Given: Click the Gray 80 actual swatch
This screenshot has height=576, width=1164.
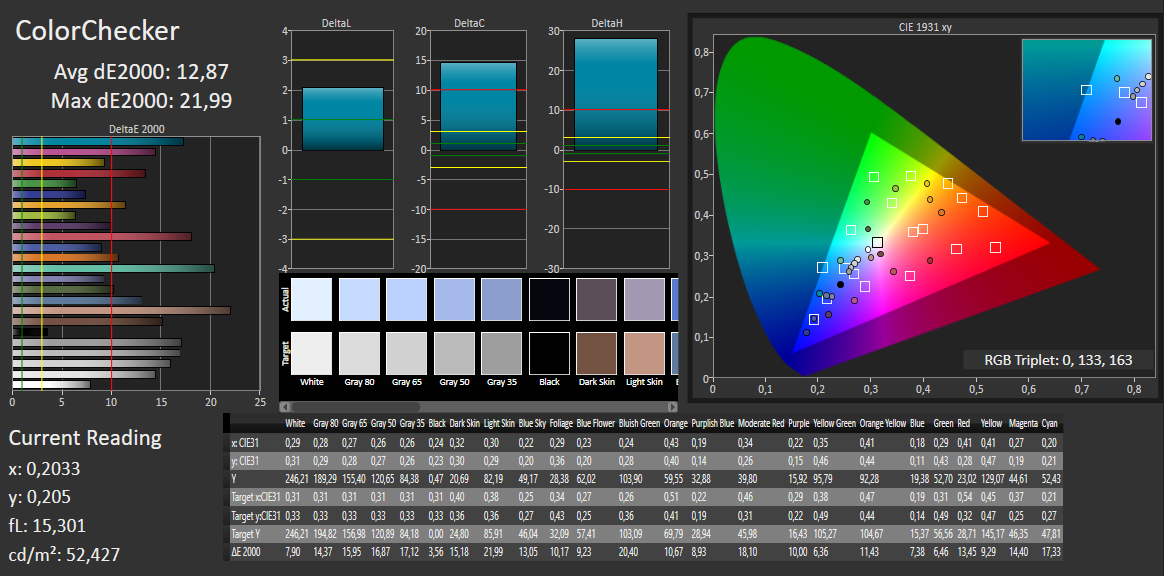Looking at the screenshot, I should tap(359, 299).
